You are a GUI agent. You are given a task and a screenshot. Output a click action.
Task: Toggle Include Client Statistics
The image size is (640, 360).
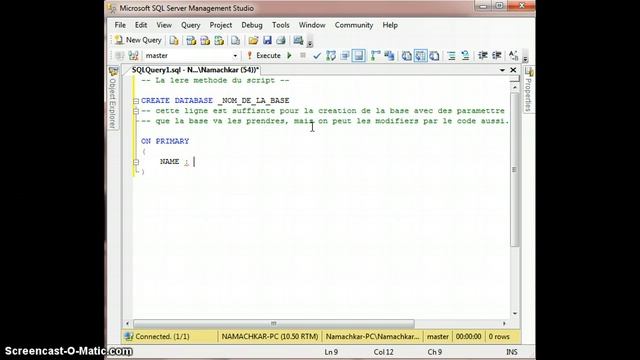[x=389, y=56]
